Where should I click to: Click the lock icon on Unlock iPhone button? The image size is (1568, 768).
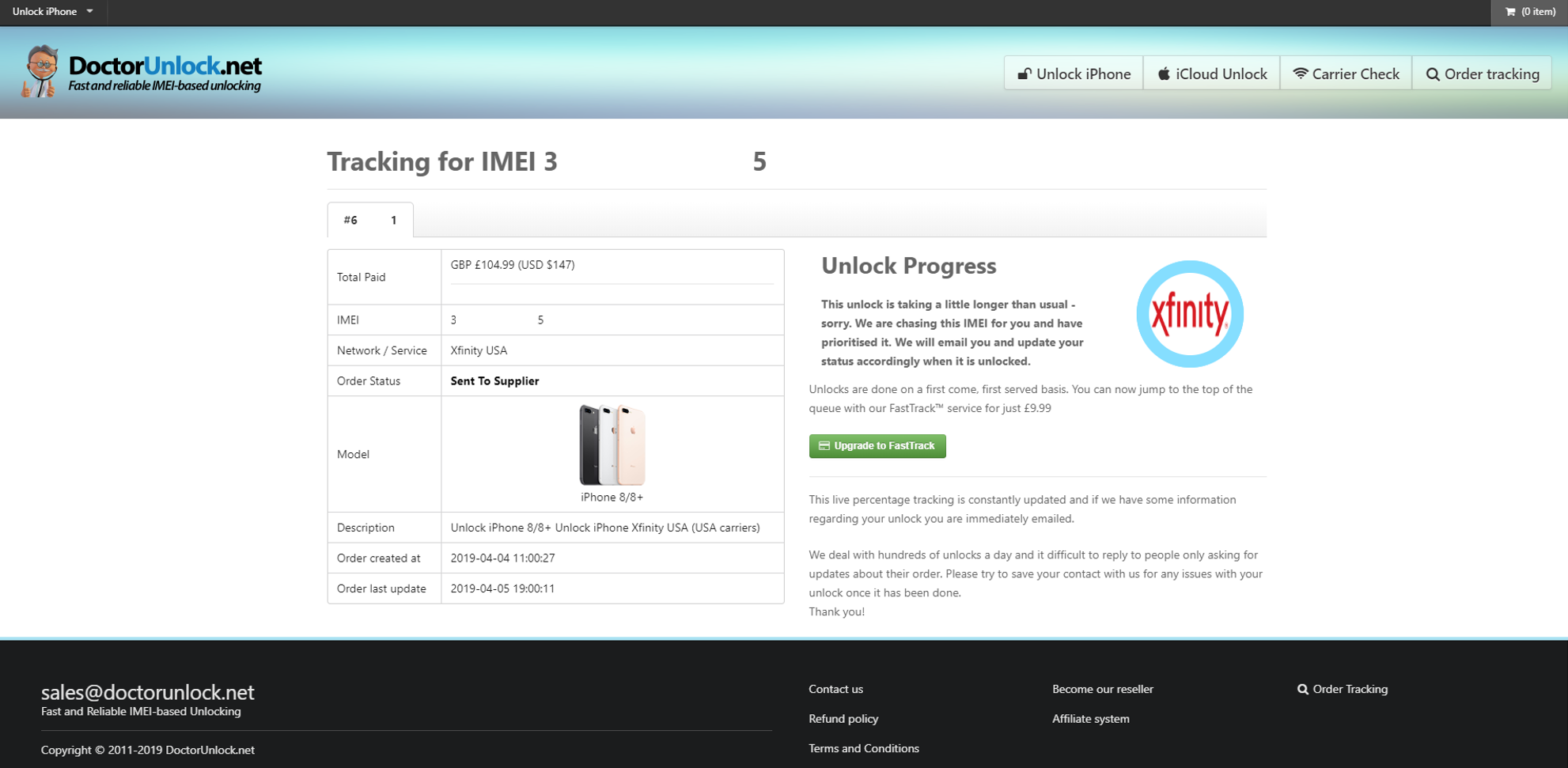(x=1025, y=74)
